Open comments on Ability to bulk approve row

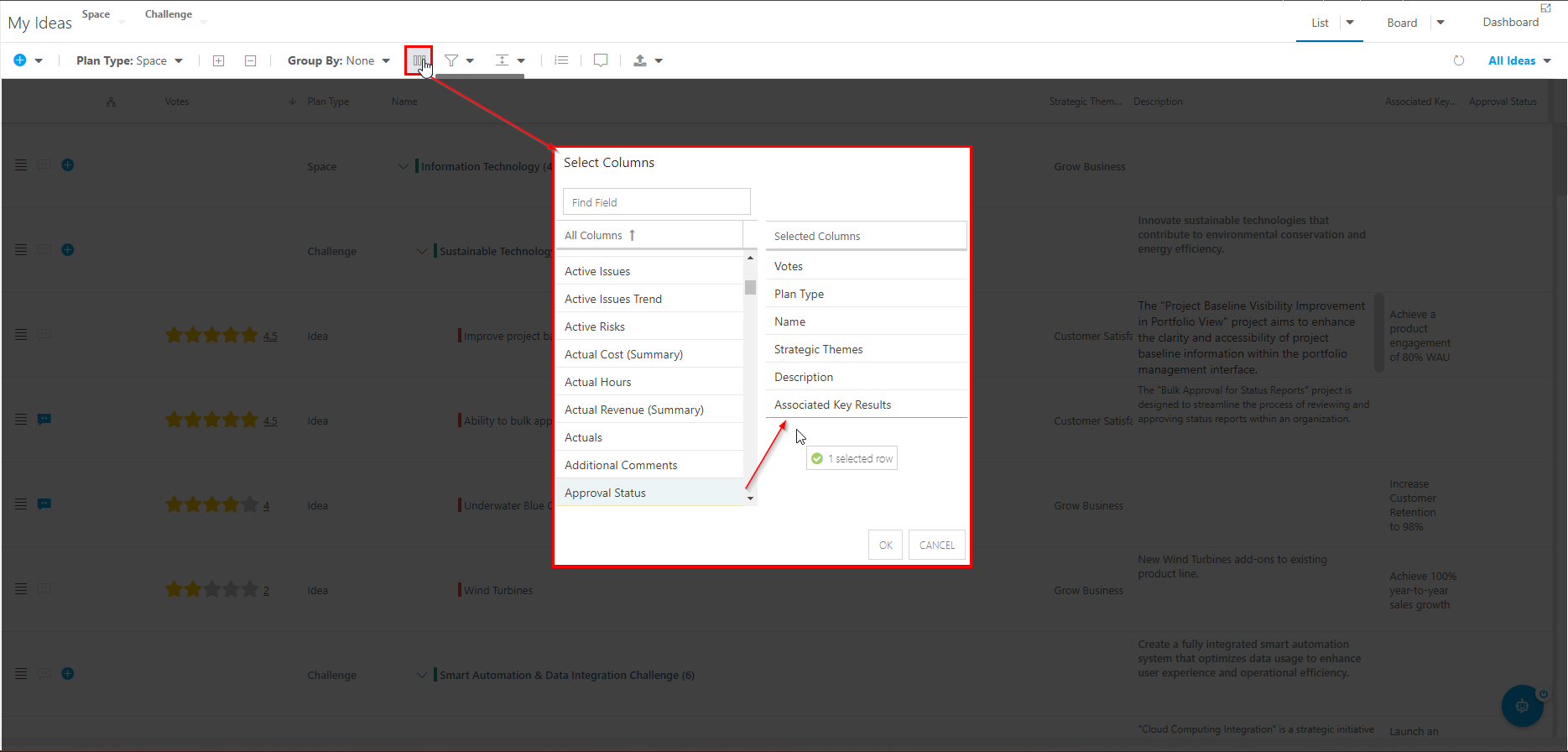[x=44, y=419]
